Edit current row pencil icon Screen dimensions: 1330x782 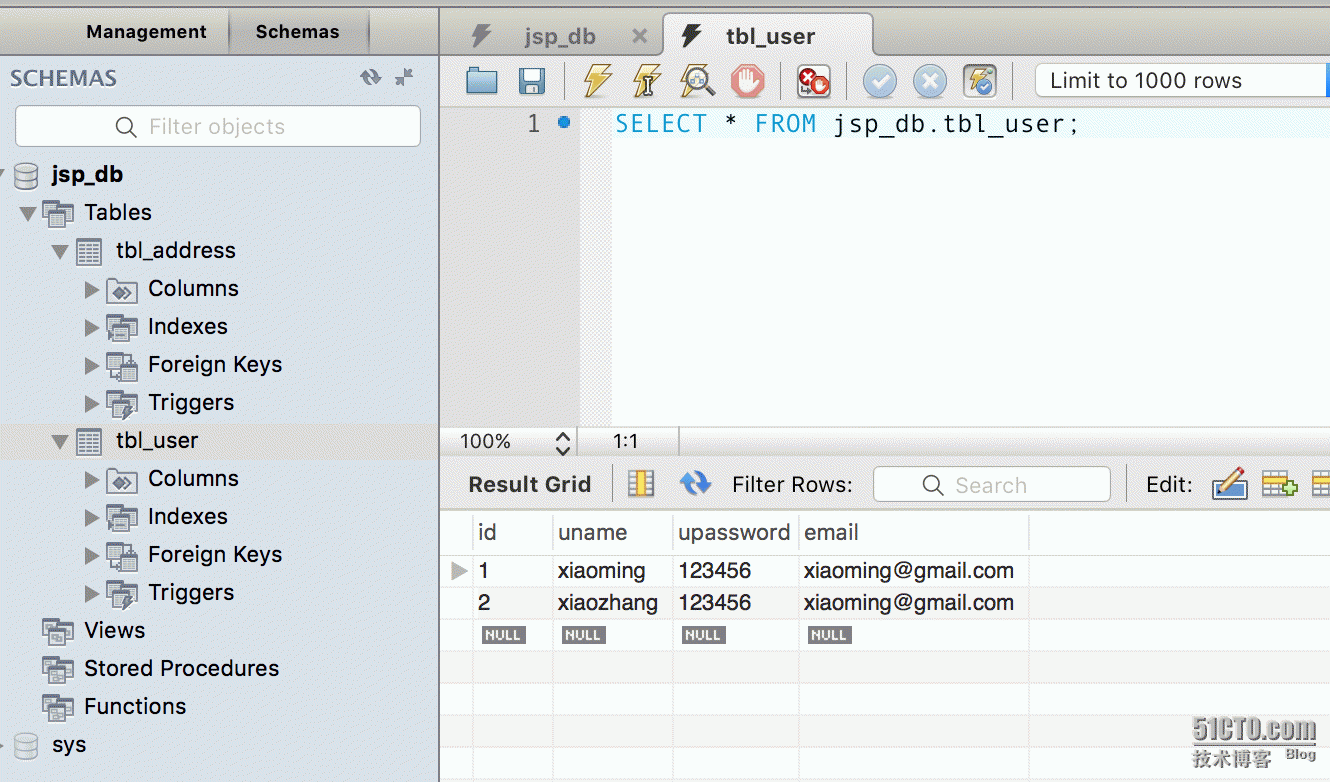(x=1229, y=484)
